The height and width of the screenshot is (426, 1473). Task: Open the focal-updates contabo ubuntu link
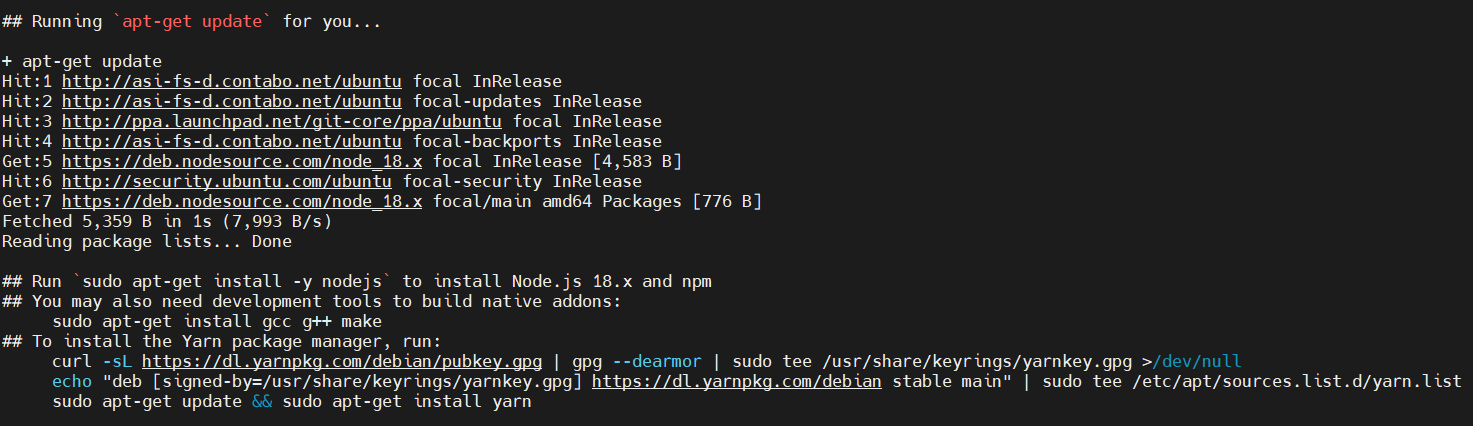(232, 101)
